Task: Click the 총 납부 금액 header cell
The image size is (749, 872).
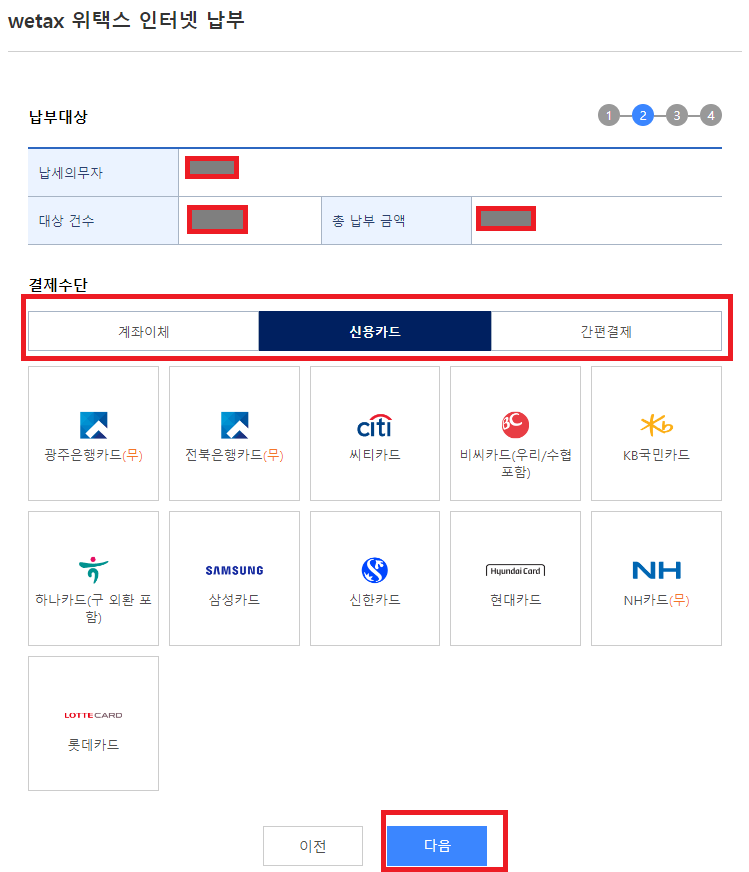Action: [396, 221]
